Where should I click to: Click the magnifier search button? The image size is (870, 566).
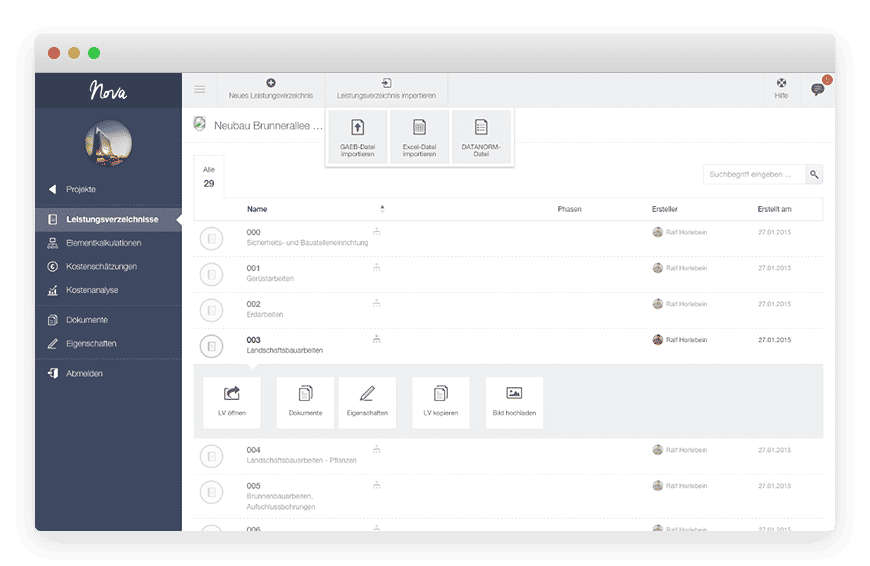pyautogui.click(x=814, y=174)
